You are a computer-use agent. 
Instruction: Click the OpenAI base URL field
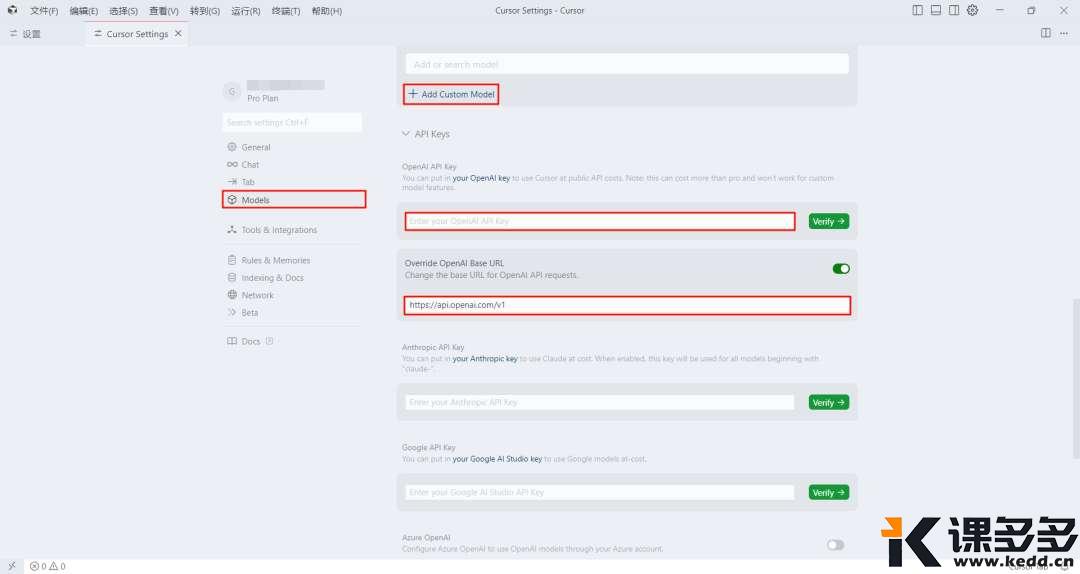coord(627,305)
